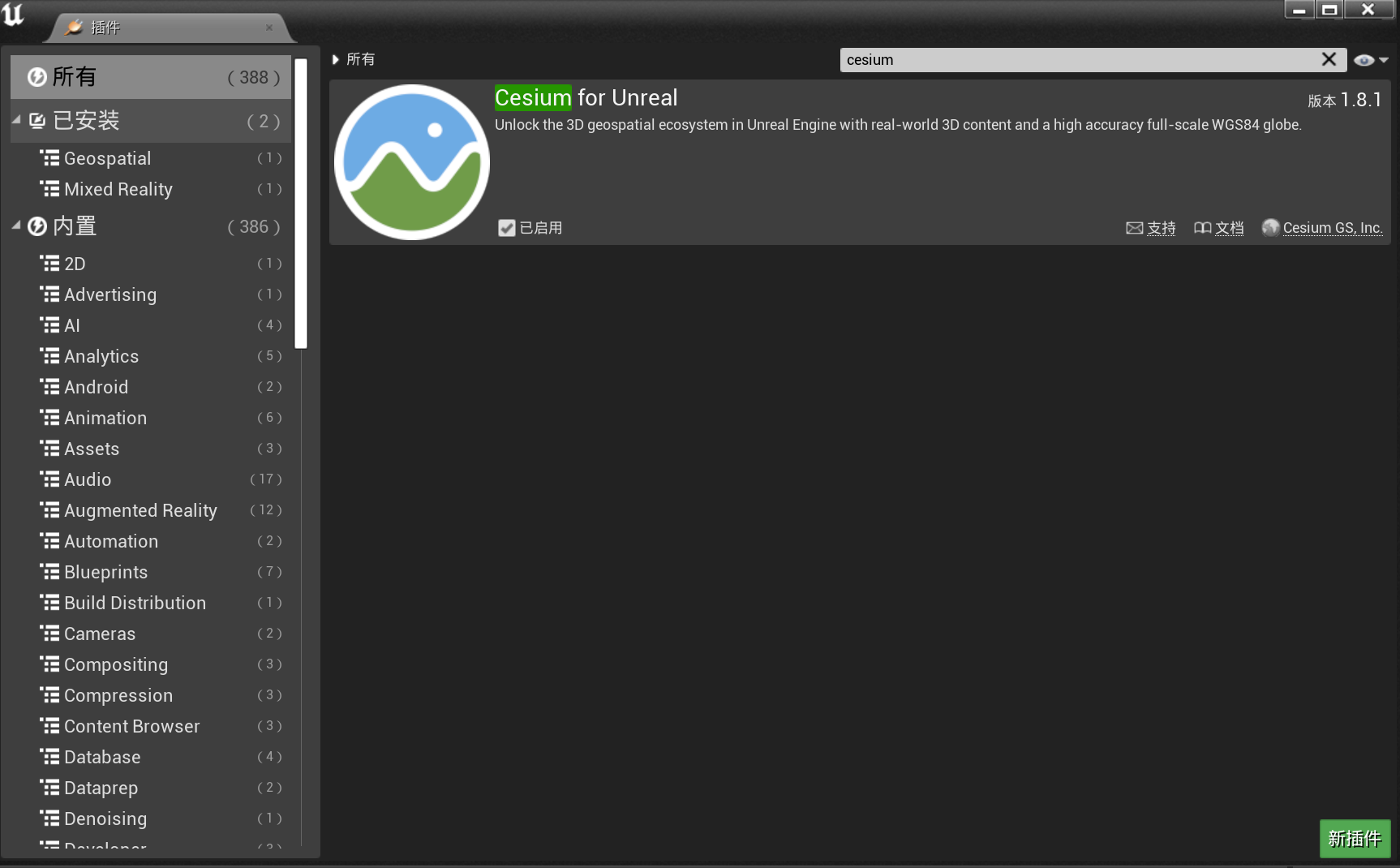
Task: Collapse the 已安装 category arrow
Action: pos(16,119)
